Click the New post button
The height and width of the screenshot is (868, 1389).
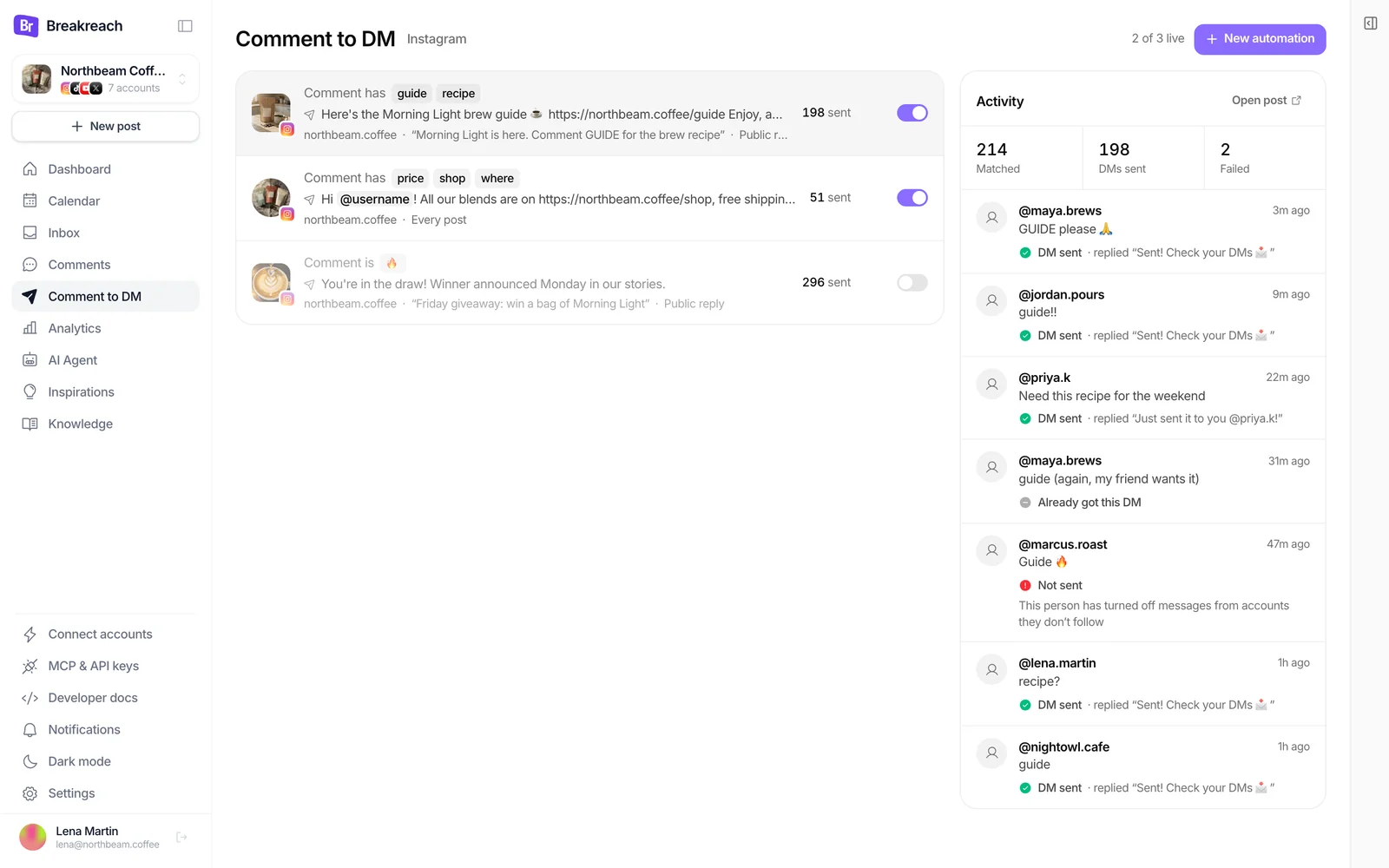pyautogui.click(x=106, y=126)
